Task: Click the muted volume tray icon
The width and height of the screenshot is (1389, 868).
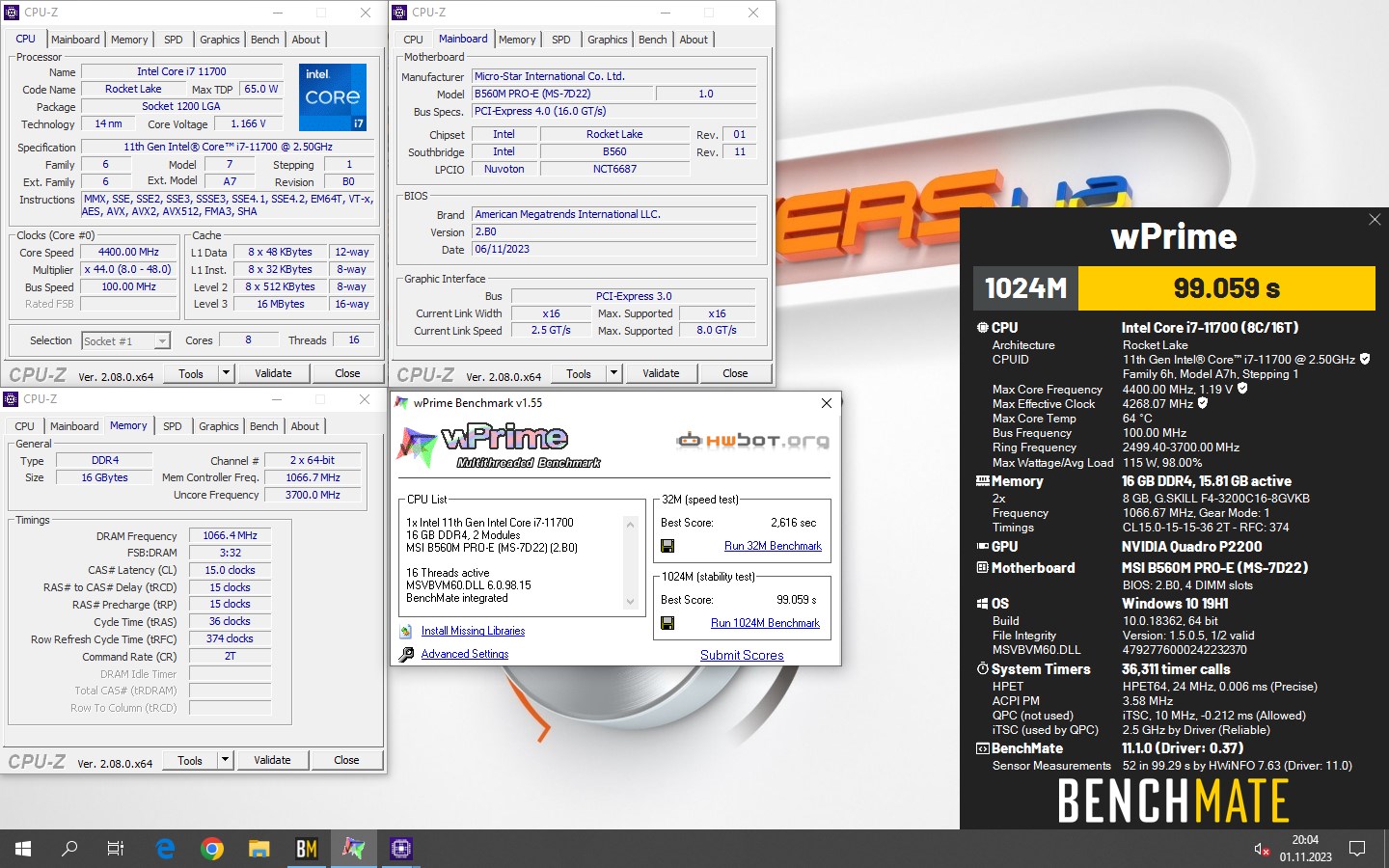Action: tap(1262, 849)
